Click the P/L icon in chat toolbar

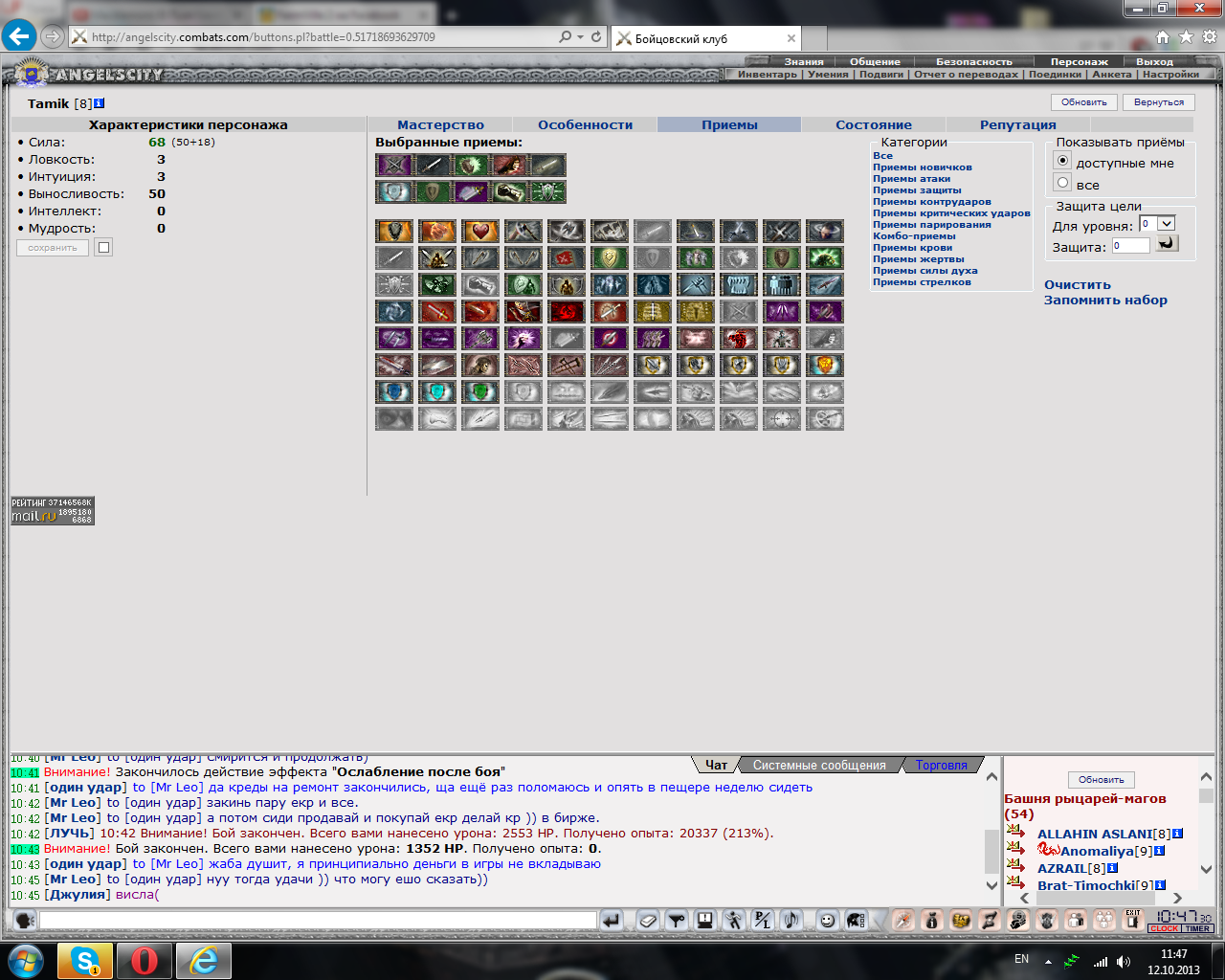(763, 921)
